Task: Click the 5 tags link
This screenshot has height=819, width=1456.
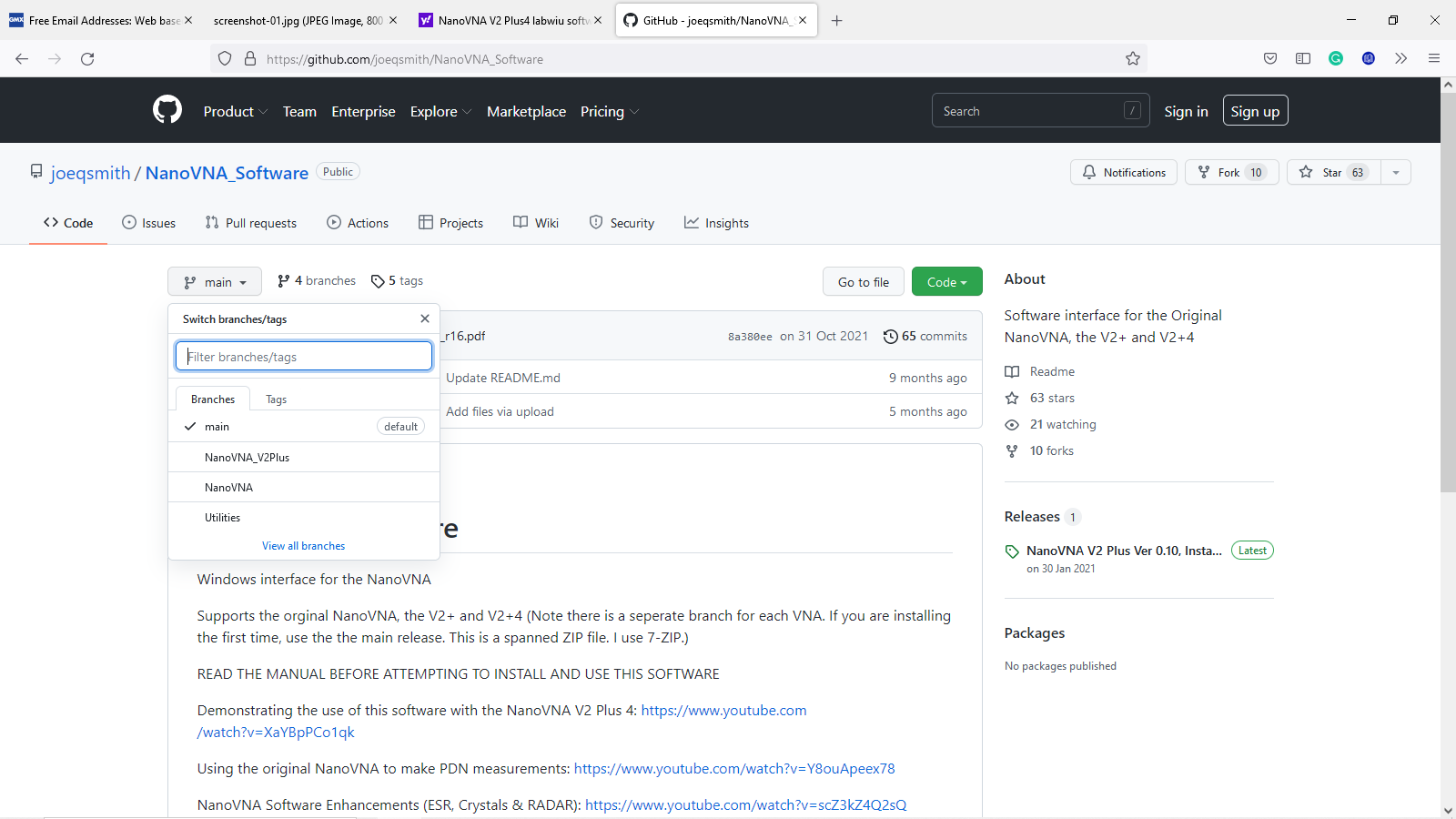Action: (x=398, y=281)
